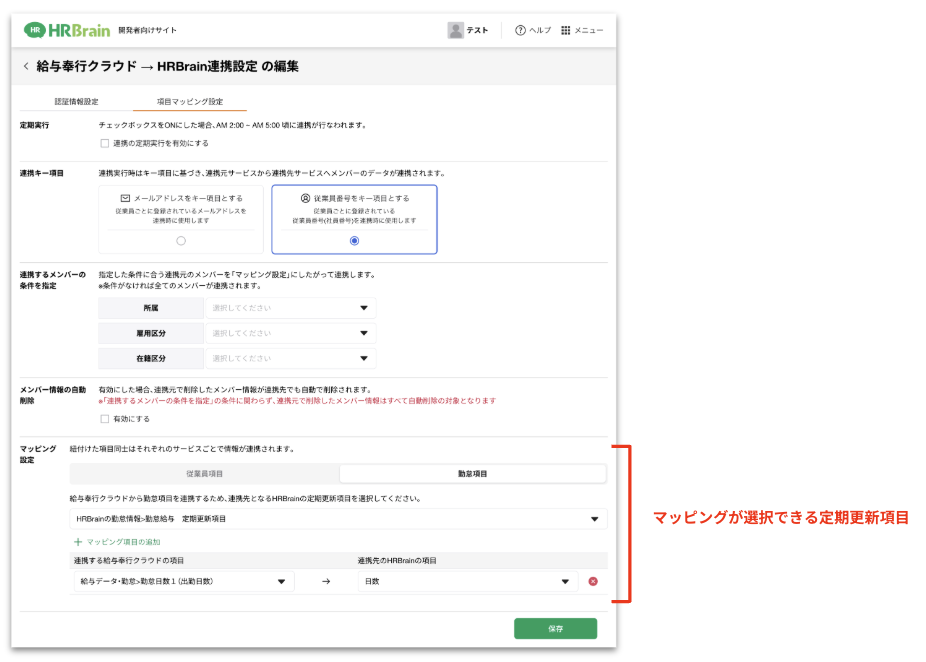Enable automatic member deletion checkbox
The width and height of the screenshot is (926, 662).
[105, 419]
